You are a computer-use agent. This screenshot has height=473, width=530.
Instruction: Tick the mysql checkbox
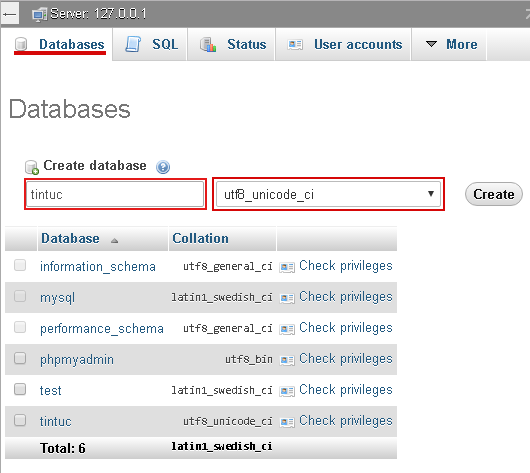point(20,296)
